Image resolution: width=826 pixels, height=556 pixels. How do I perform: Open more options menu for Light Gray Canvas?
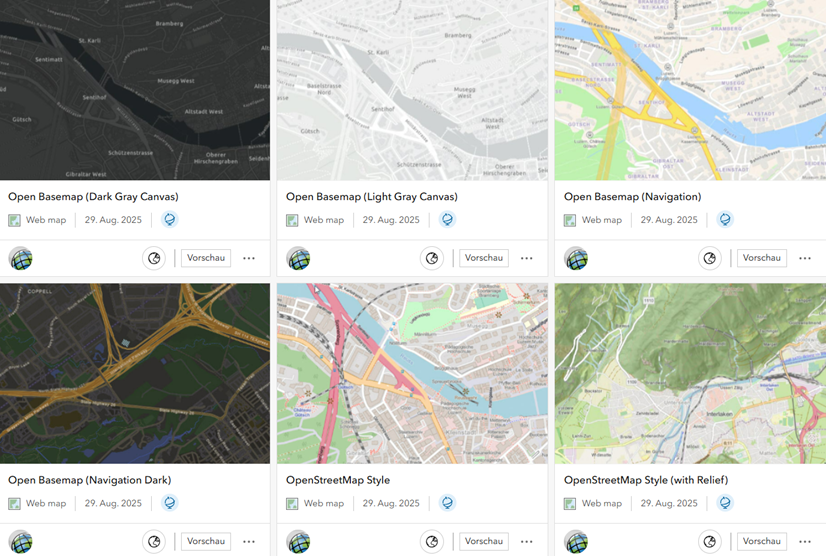(x=527, y=258)
